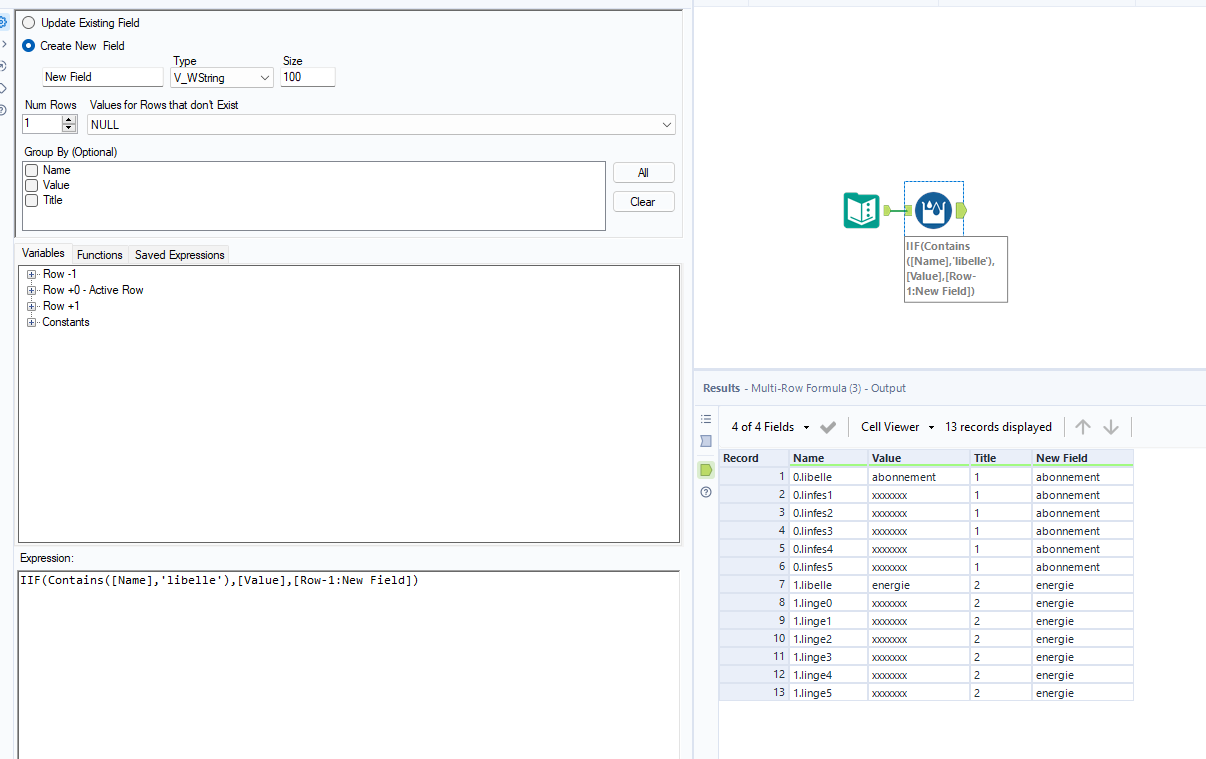Click the up arrow in Results toolbar
This screenshot has width=1206, height=759.
pos(1083,427)
